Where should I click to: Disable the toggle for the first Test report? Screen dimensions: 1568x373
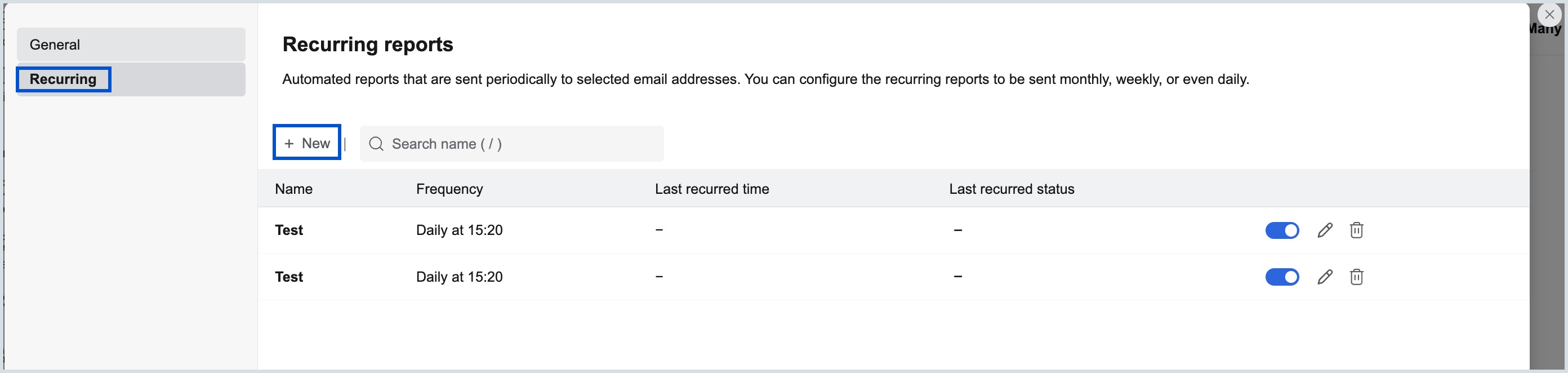click(1282, 230)
